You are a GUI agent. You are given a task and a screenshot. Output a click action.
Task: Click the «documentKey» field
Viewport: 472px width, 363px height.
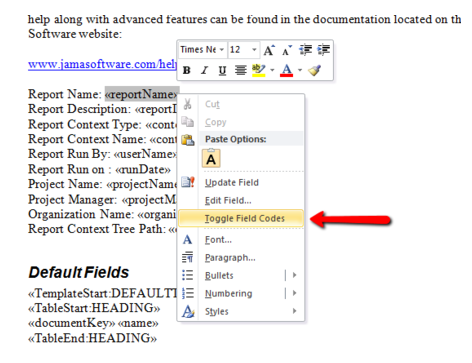72,323
